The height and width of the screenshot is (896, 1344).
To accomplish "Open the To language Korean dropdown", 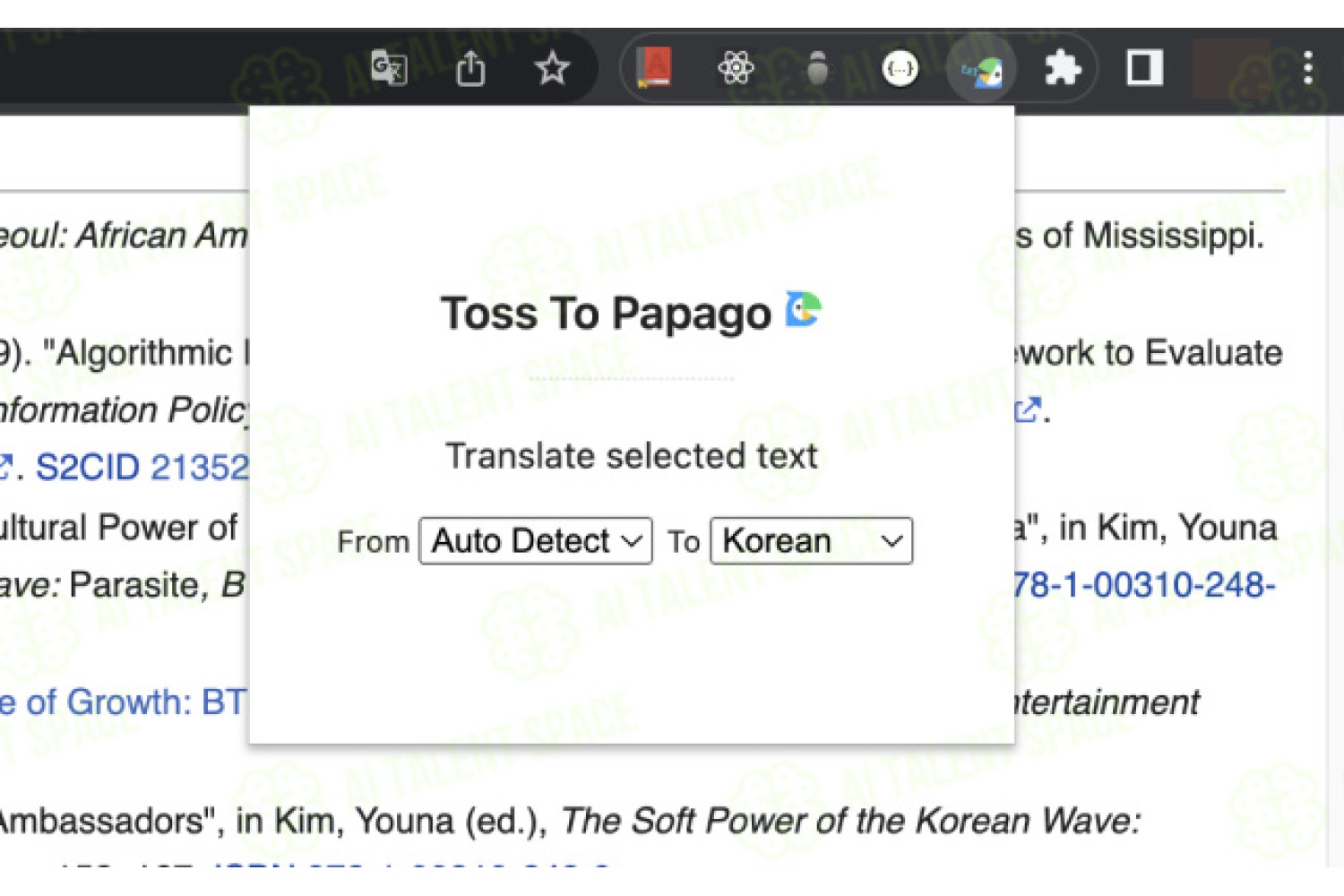I will (812, 541).
